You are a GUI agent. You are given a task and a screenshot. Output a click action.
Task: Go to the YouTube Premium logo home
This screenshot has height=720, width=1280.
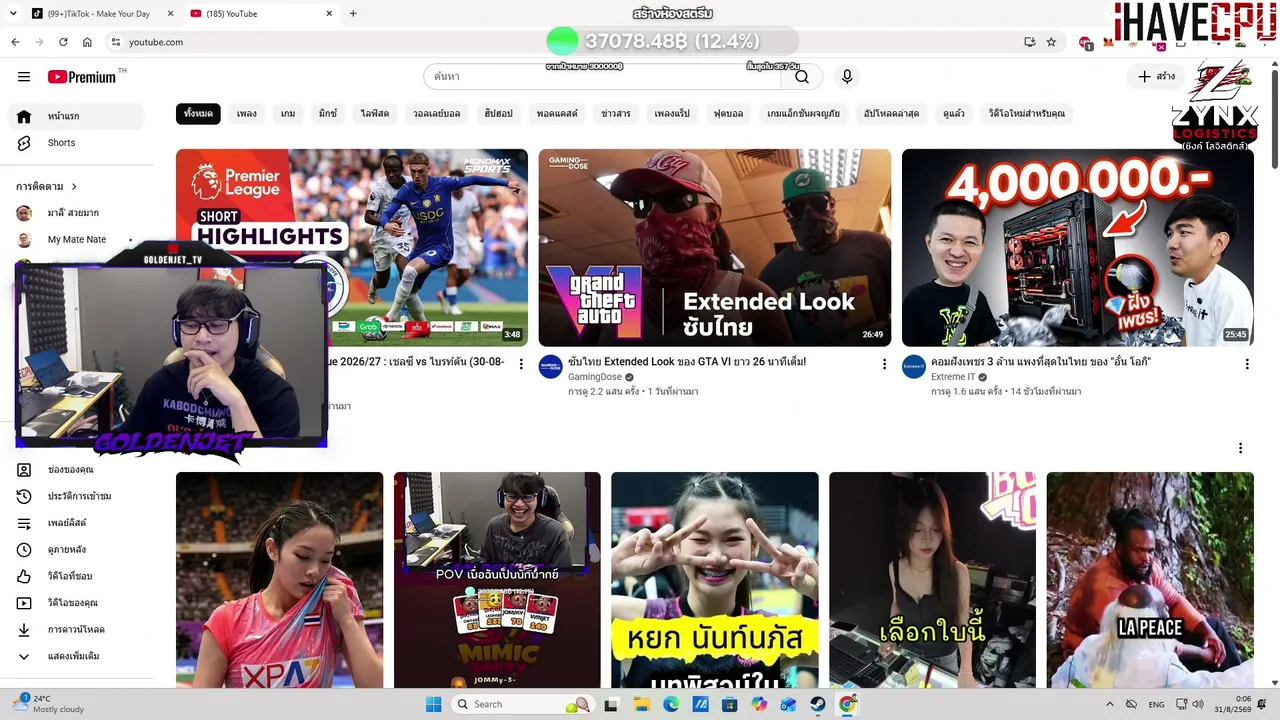[82, 77]
